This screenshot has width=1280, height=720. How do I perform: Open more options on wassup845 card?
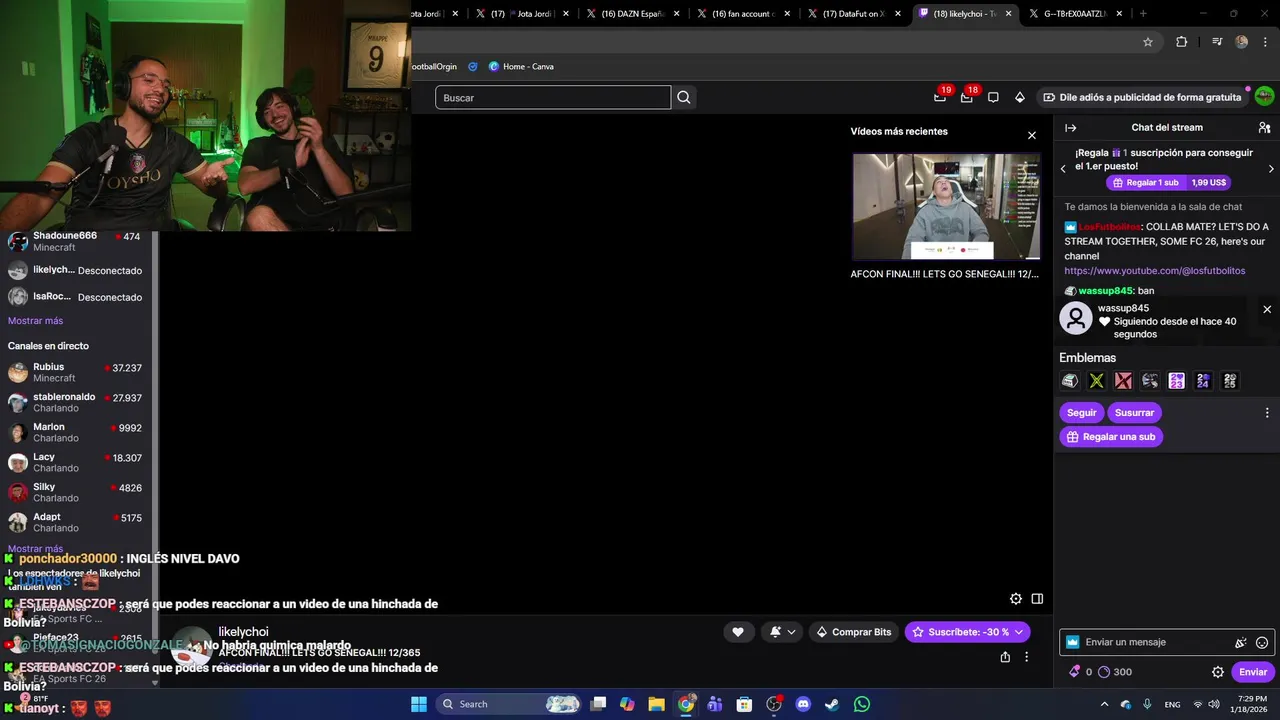point(1267,413)
